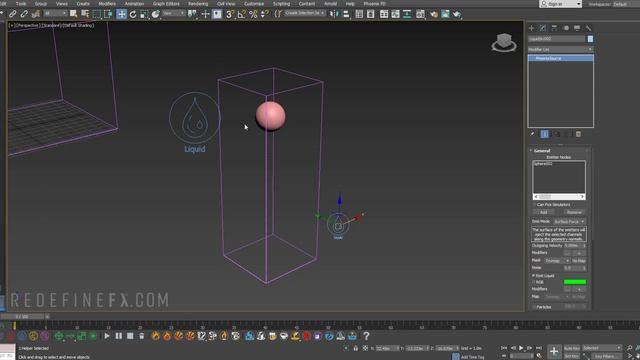Click the Align tool icon
The width and height of the screenshot is (640, 360).
346,14
